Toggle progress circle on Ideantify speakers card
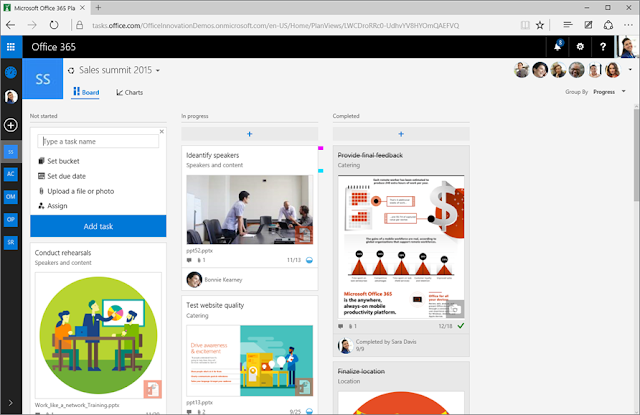 (x=309, y=260)
